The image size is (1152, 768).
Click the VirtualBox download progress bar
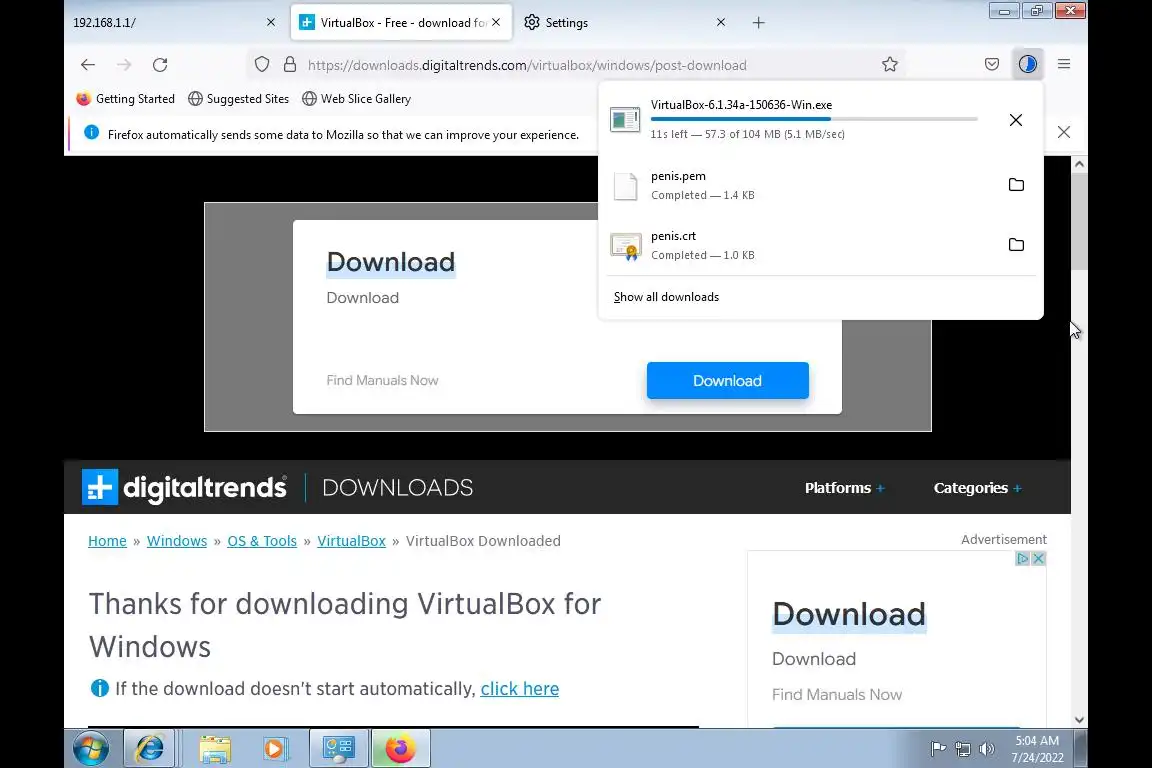coord(814,119)
